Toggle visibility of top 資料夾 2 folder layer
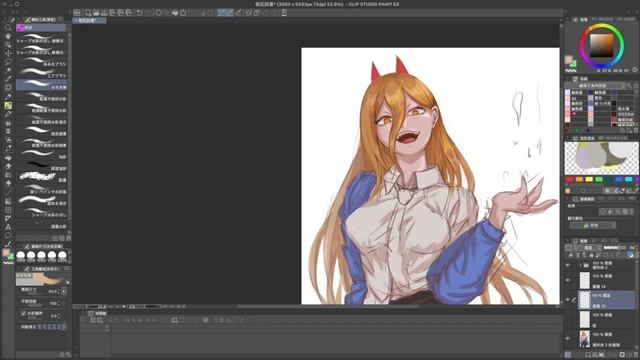The width and height of the screenshot is (640, 360). pyautogui.click(x=568, y=265)
